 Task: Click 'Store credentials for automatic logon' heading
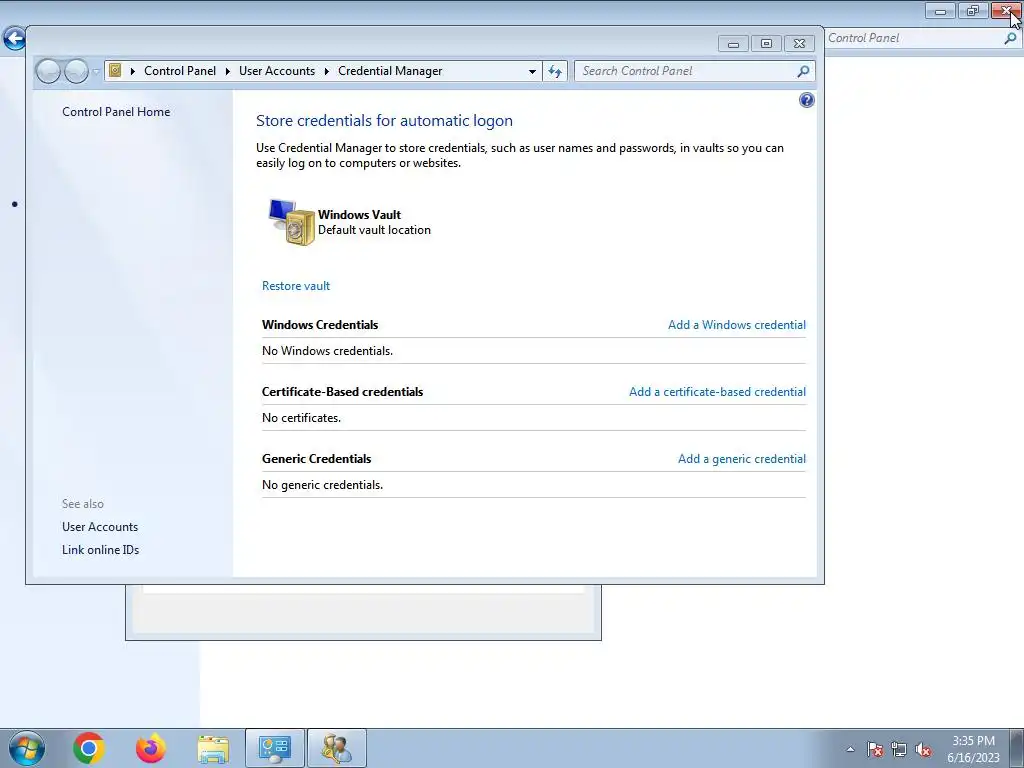coord(384,121)
